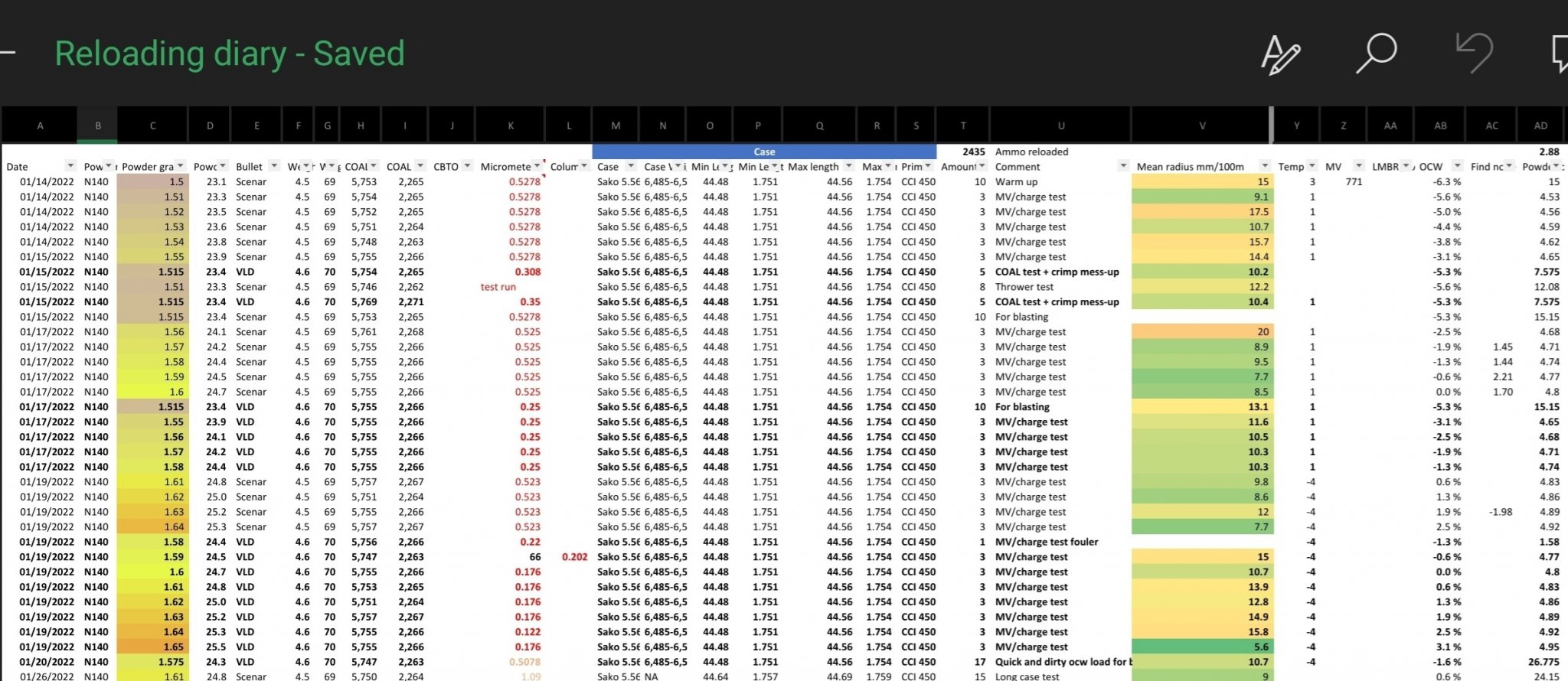This screenshot has width=1568, height=681.
Task: Select the Long case test comment cell
Action: point(1060,676)
